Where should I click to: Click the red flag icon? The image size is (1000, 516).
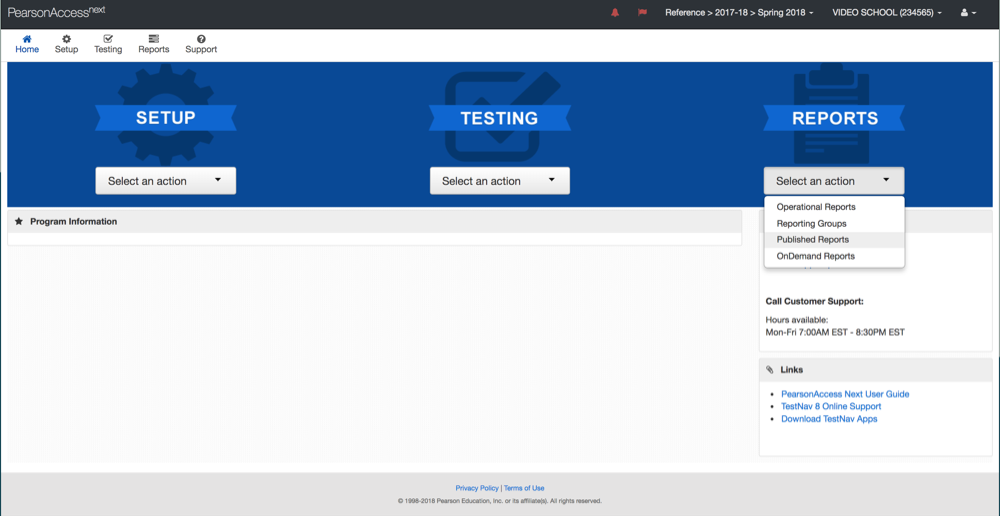coord(642,13)
